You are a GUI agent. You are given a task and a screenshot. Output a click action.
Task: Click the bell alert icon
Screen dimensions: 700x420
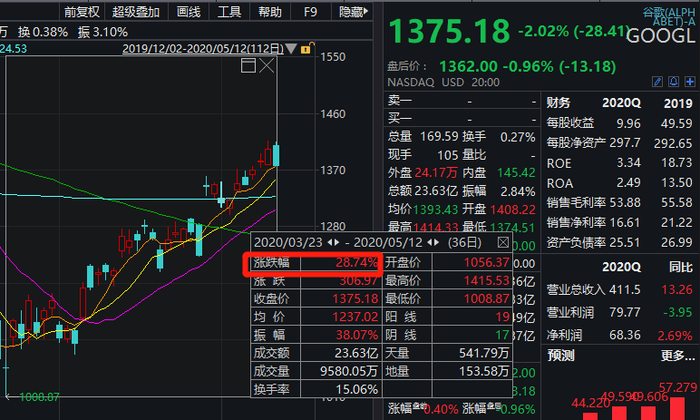(674, 82)
